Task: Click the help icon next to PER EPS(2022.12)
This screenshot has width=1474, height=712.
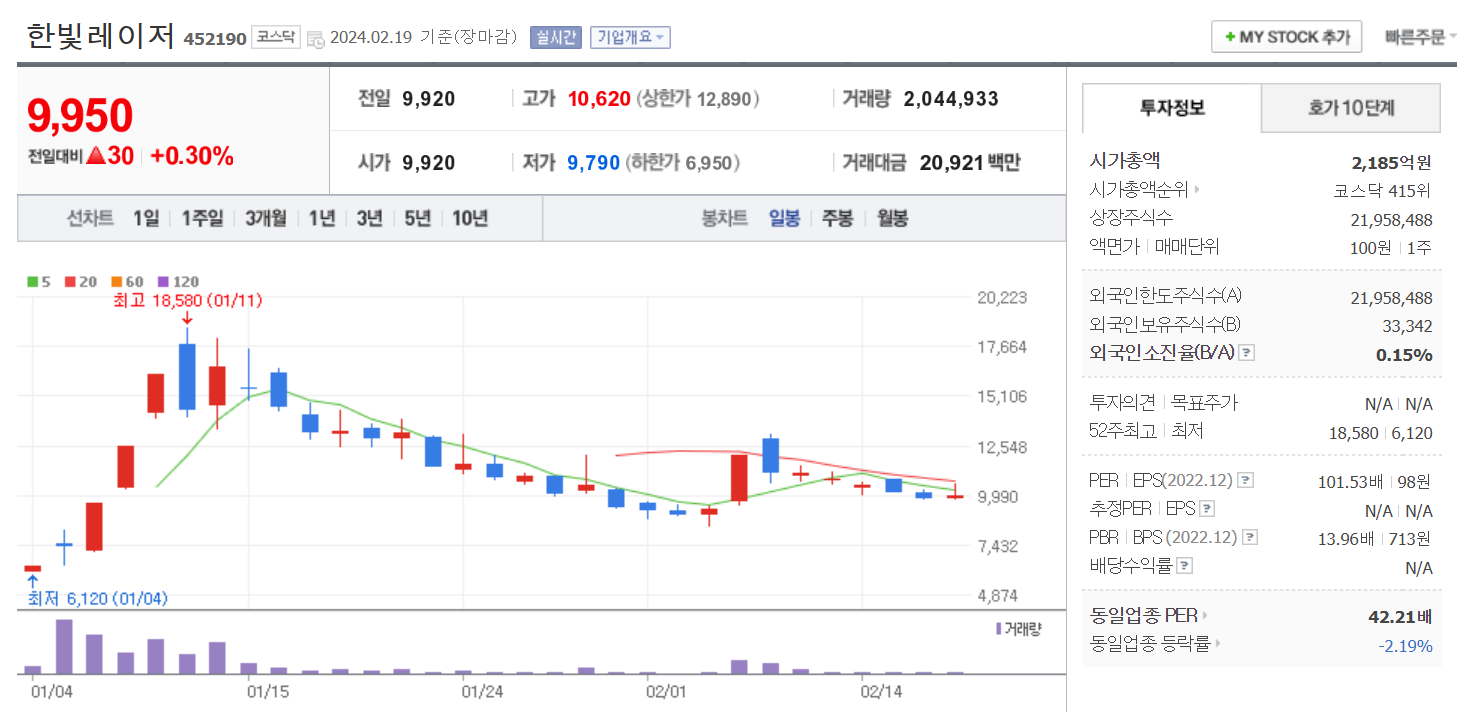Action: (x=1245, y=480)
